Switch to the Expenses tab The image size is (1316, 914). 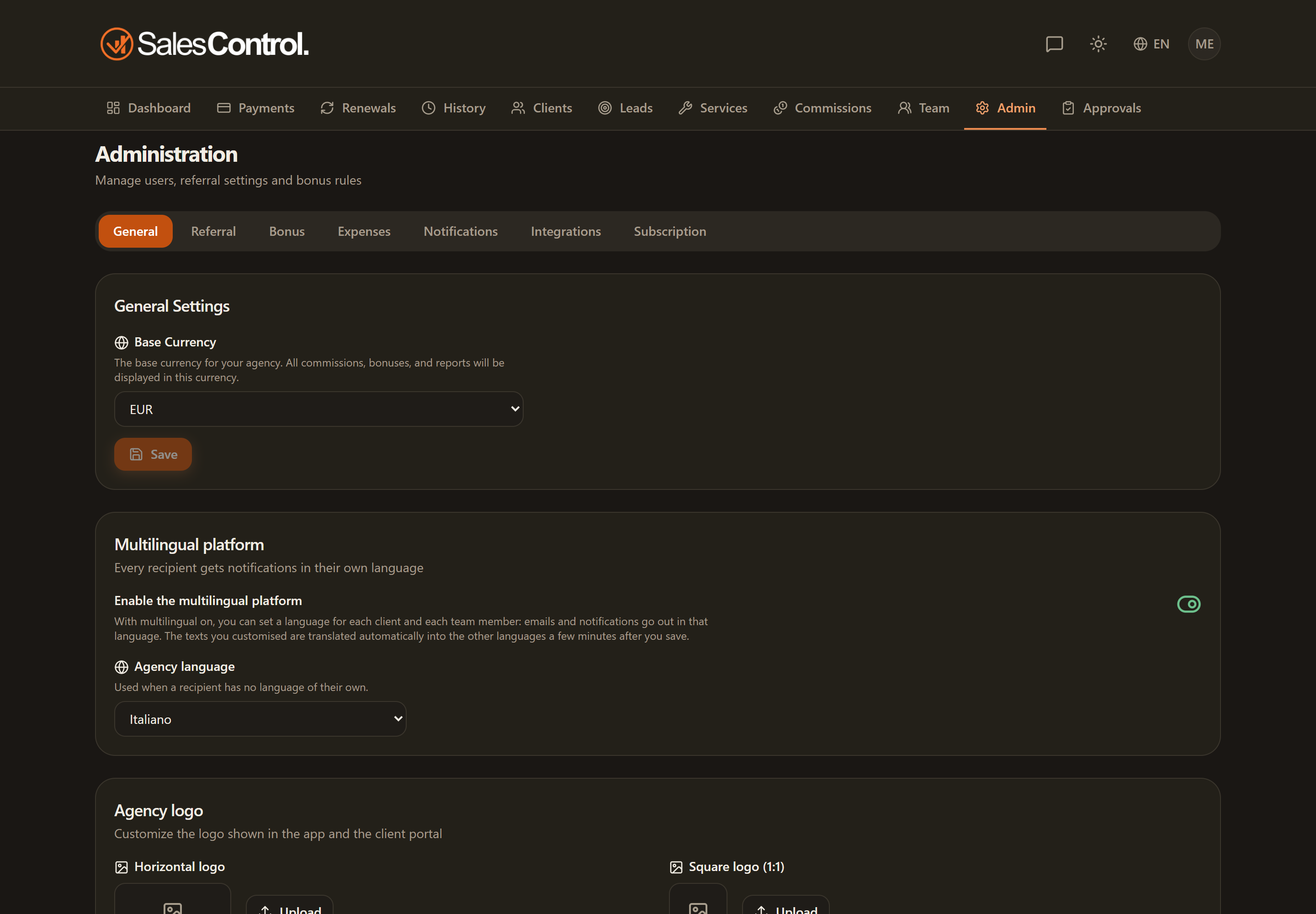click(x=364, y=231)
